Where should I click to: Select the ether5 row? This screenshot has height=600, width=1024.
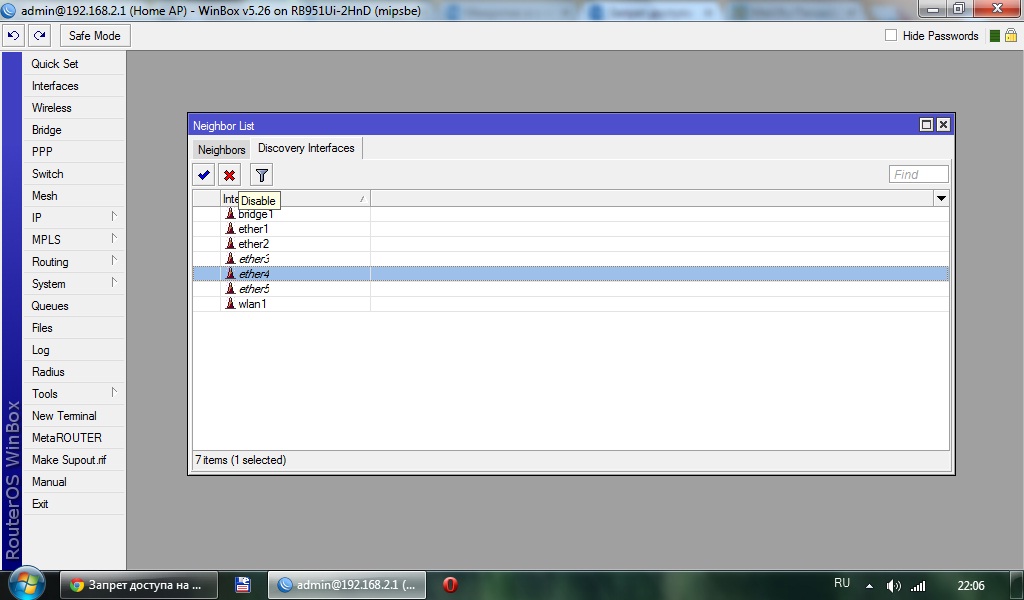coord(571,289)
